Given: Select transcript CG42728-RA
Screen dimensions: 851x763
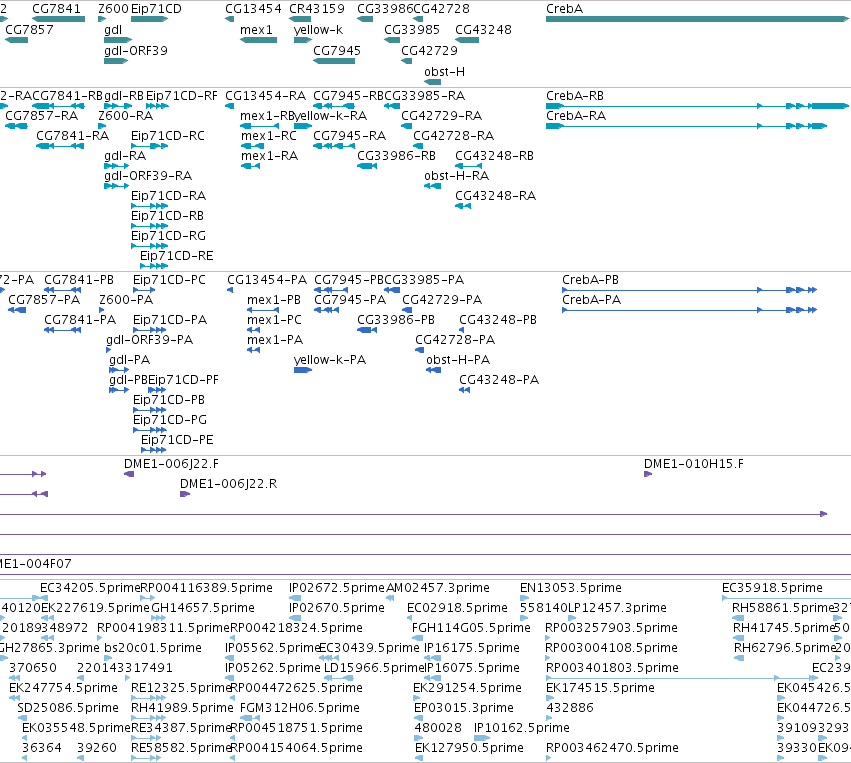Looking at the screenshot, I should coord(418,146).
